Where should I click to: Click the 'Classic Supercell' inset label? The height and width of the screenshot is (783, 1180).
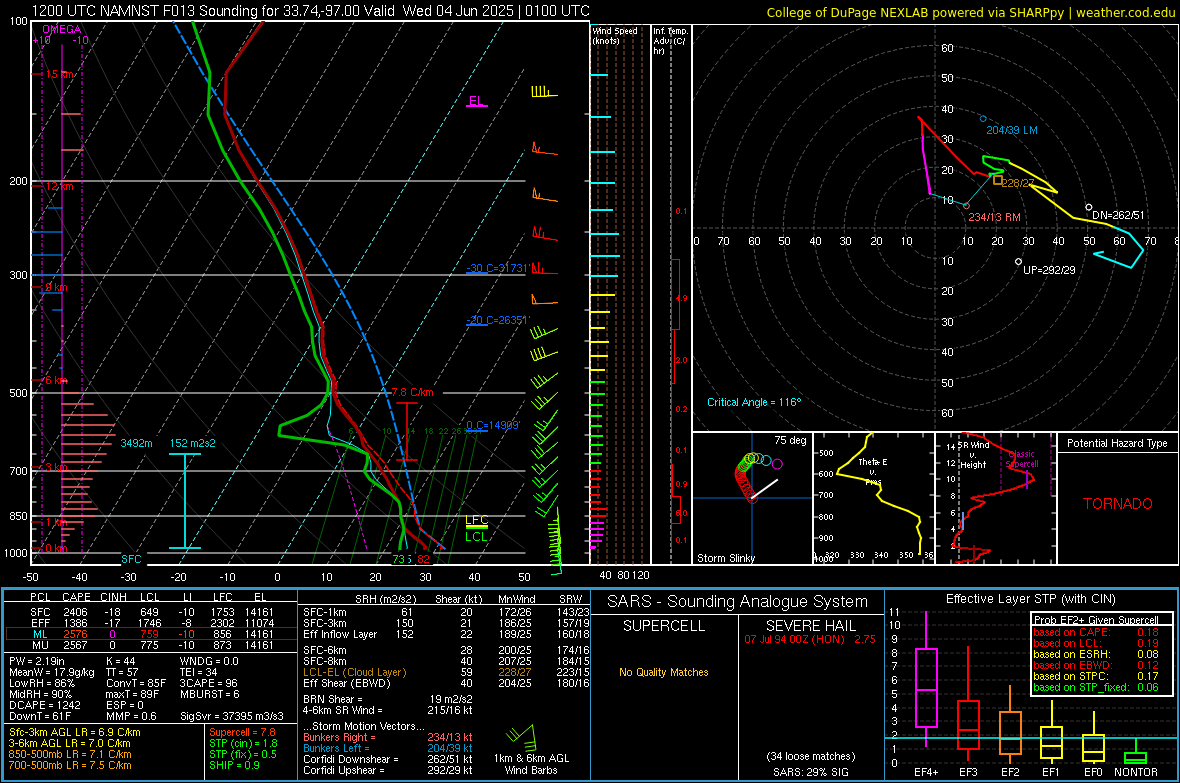pyautogui.click(x=1021, y=459)
